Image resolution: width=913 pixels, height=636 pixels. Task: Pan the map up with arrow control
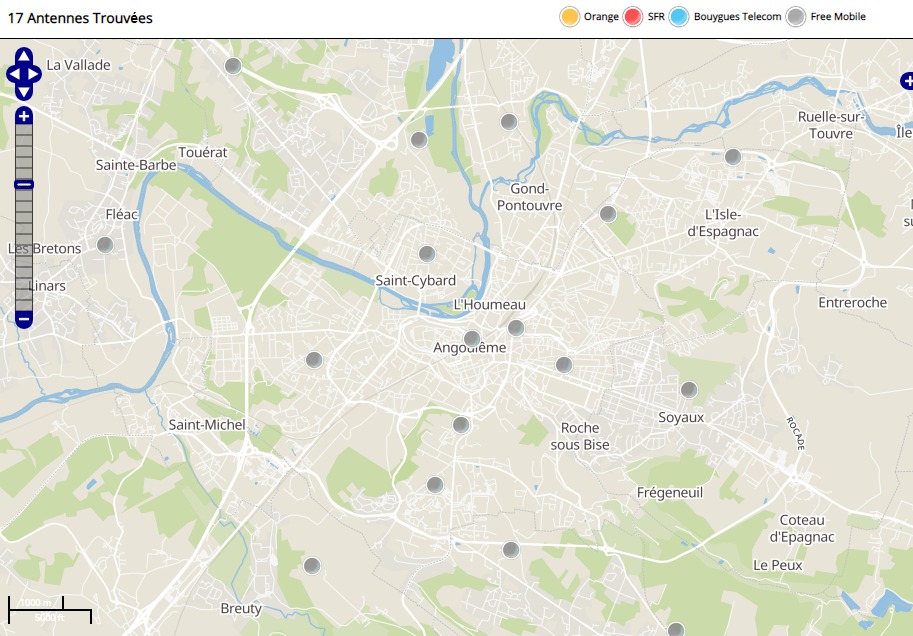(24, 57)
